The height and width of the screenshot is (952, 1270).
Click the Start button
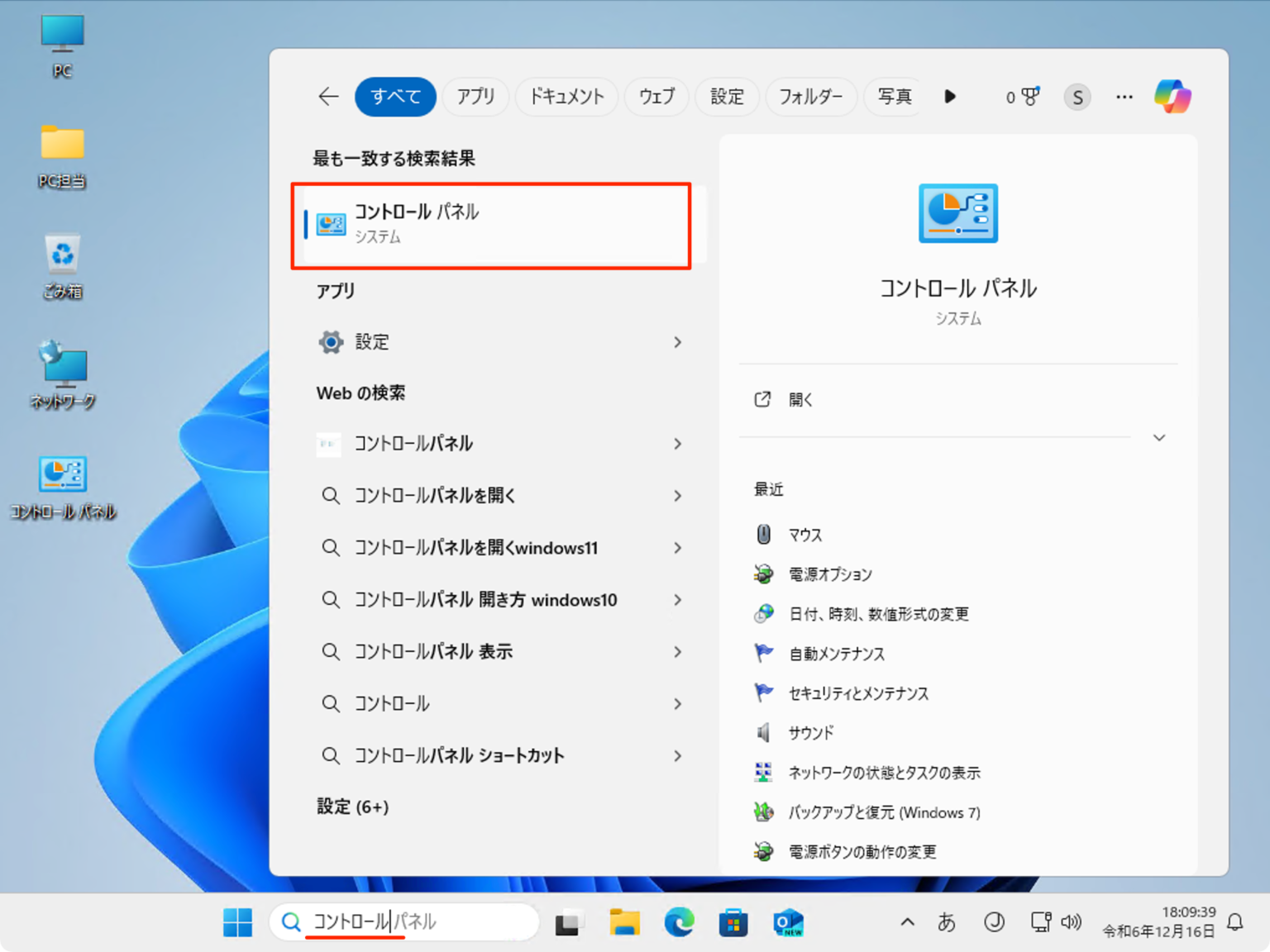click(x=237, y=922)
